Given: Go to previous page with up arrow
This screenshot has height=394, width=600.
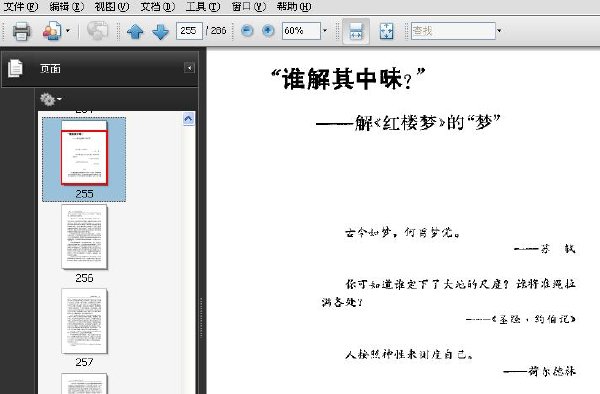Looking at the screenshot, I should [135, 31].
